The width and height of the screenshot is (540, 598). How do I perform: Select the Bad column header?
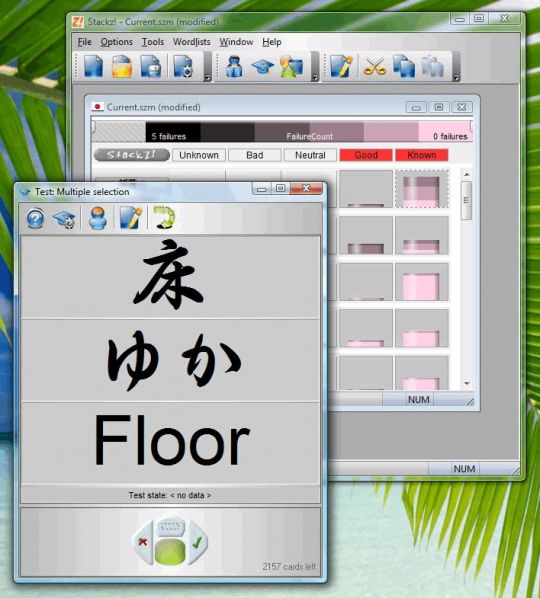pyautogui.click(x=255, y=155)
